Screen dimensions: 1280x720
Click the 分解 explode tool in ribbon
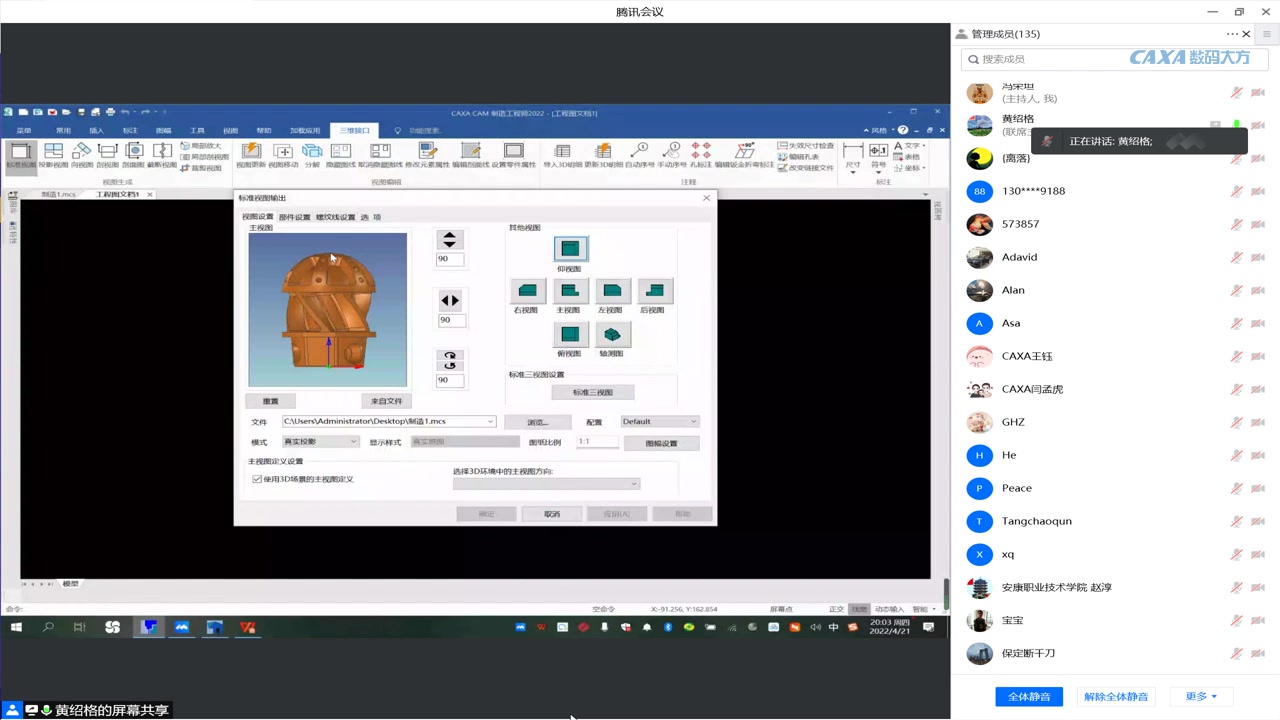[x=312, y=155]
